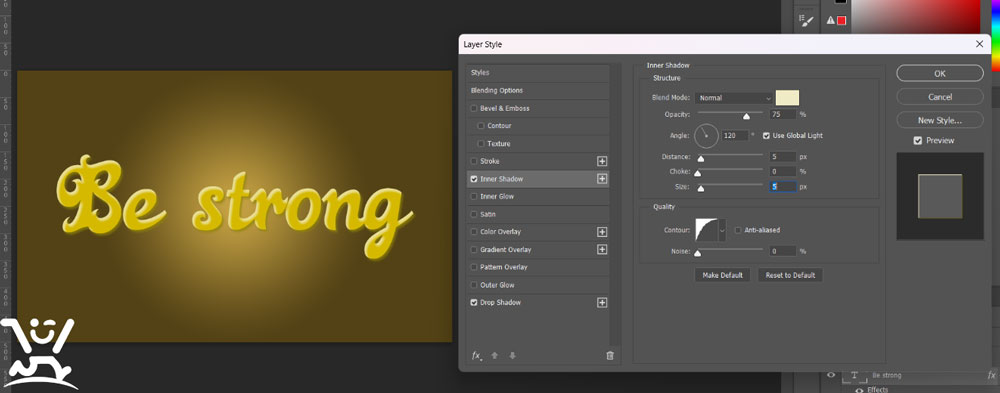The width and height of the screenshot is (1000, 393).
Task: Click the Angle value field
Action: 735,136
